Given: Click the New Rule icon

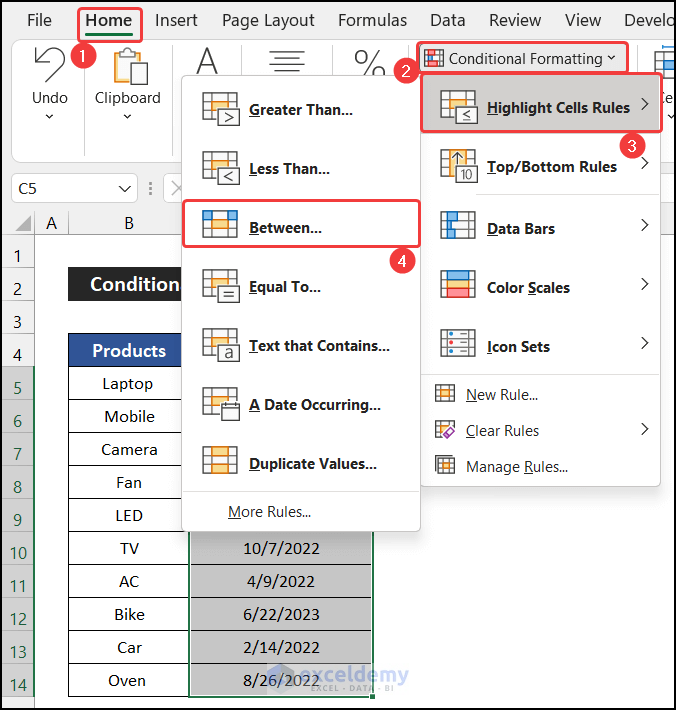Looking at the screenshot, I should (x=445, y=393).
